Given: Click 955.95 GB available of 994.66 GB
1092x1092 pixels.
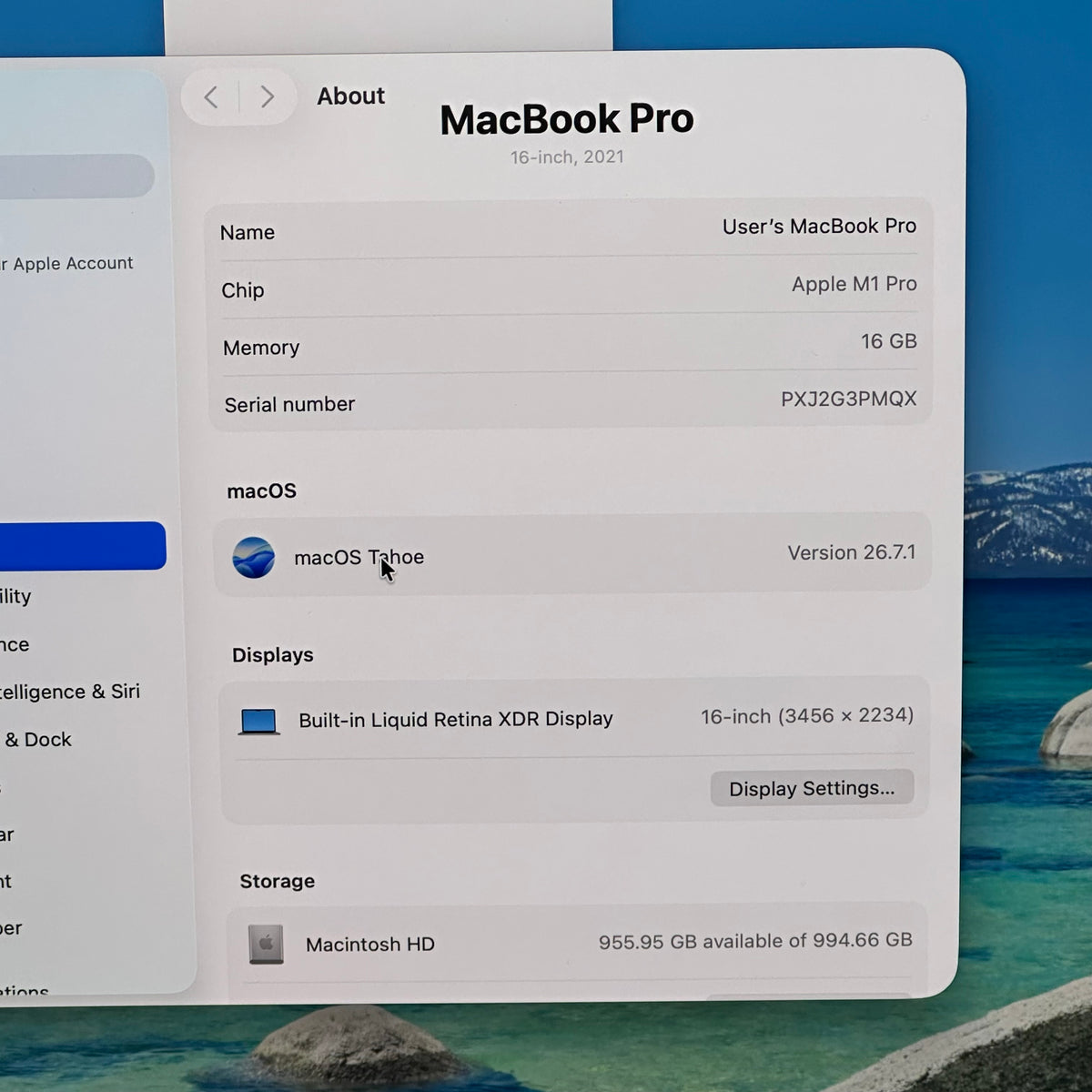Looking at the screenshot, I should pos(754,941).
